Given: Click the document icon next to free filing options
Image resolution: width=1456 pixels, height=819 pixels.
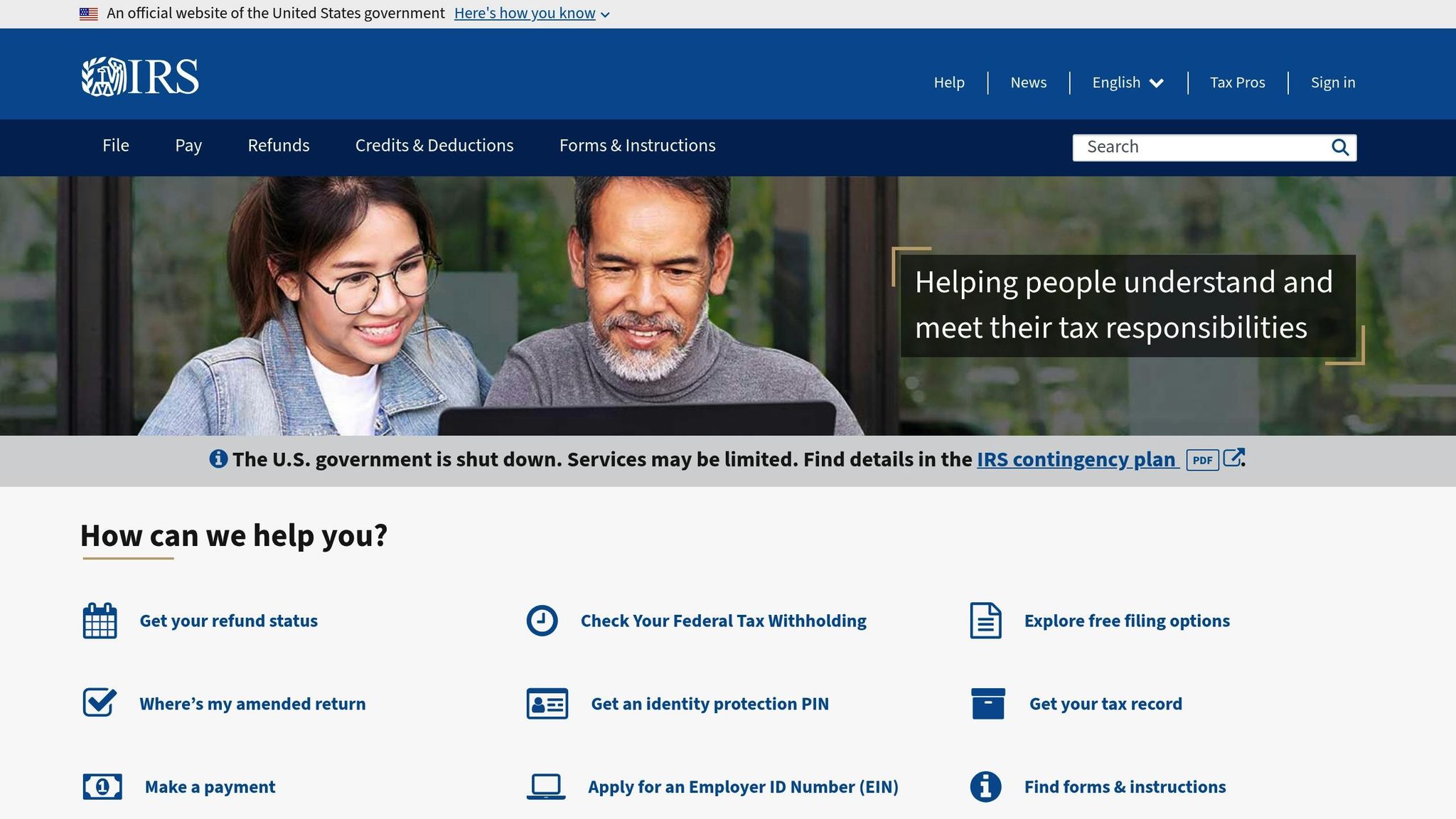Looking at the screenshot, I should click(985, 620).
